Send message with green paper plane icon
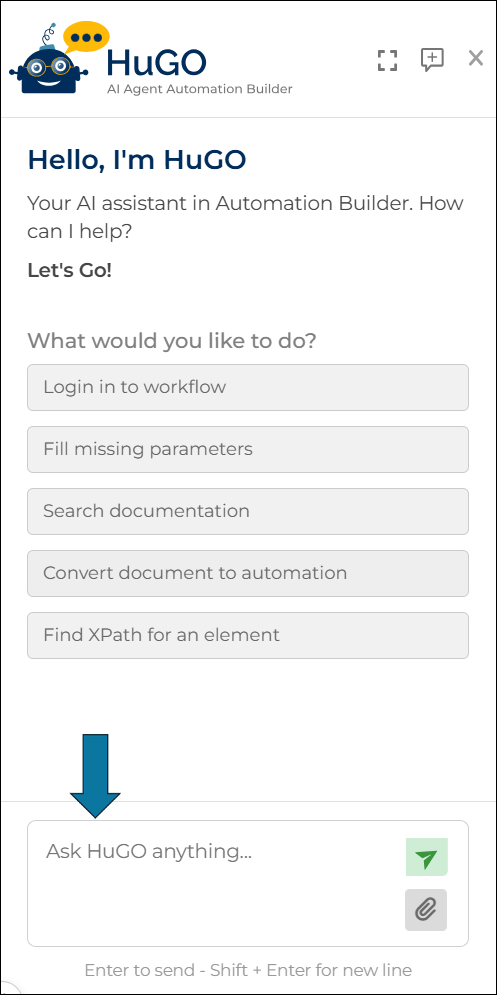The height and width of the screenshot is (995, 497). (427, 857)
